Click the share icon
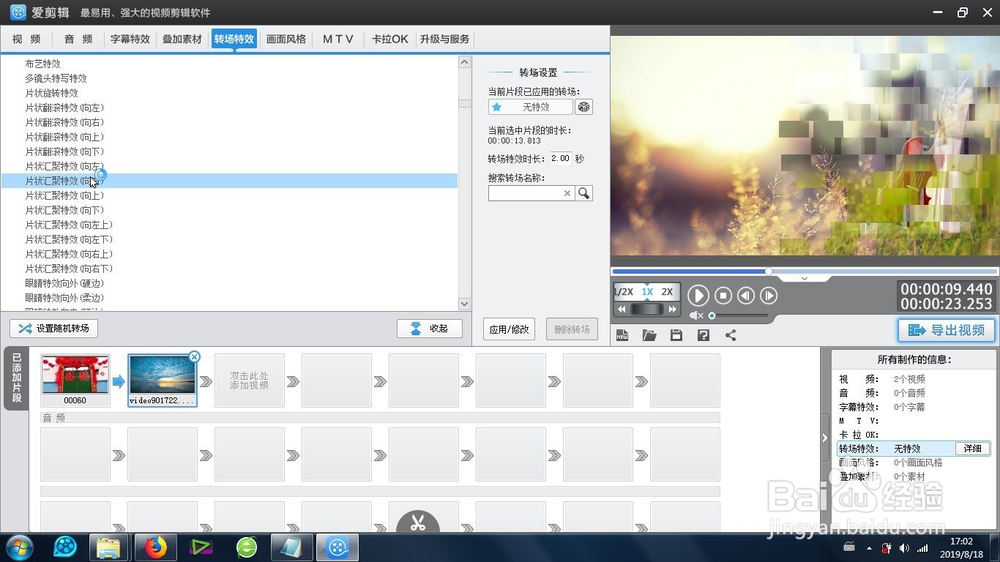The height and width of the screenshot is (562, 1000). click(730, 335)
